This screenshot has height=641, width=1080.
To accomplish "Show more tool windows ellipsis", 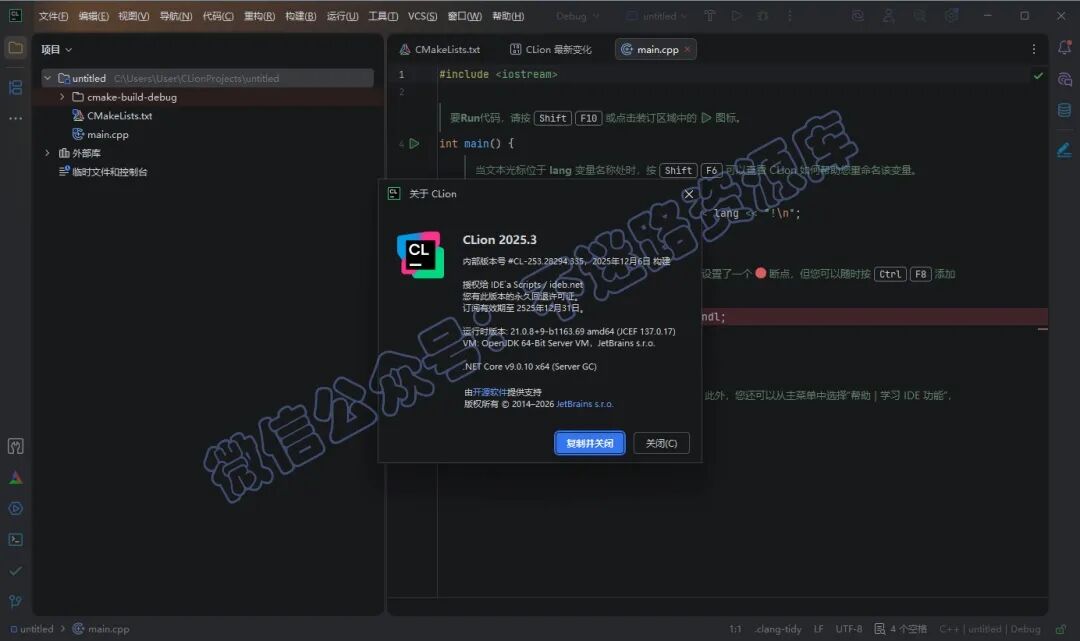I will pyautogui.click(x=15, y=118).
